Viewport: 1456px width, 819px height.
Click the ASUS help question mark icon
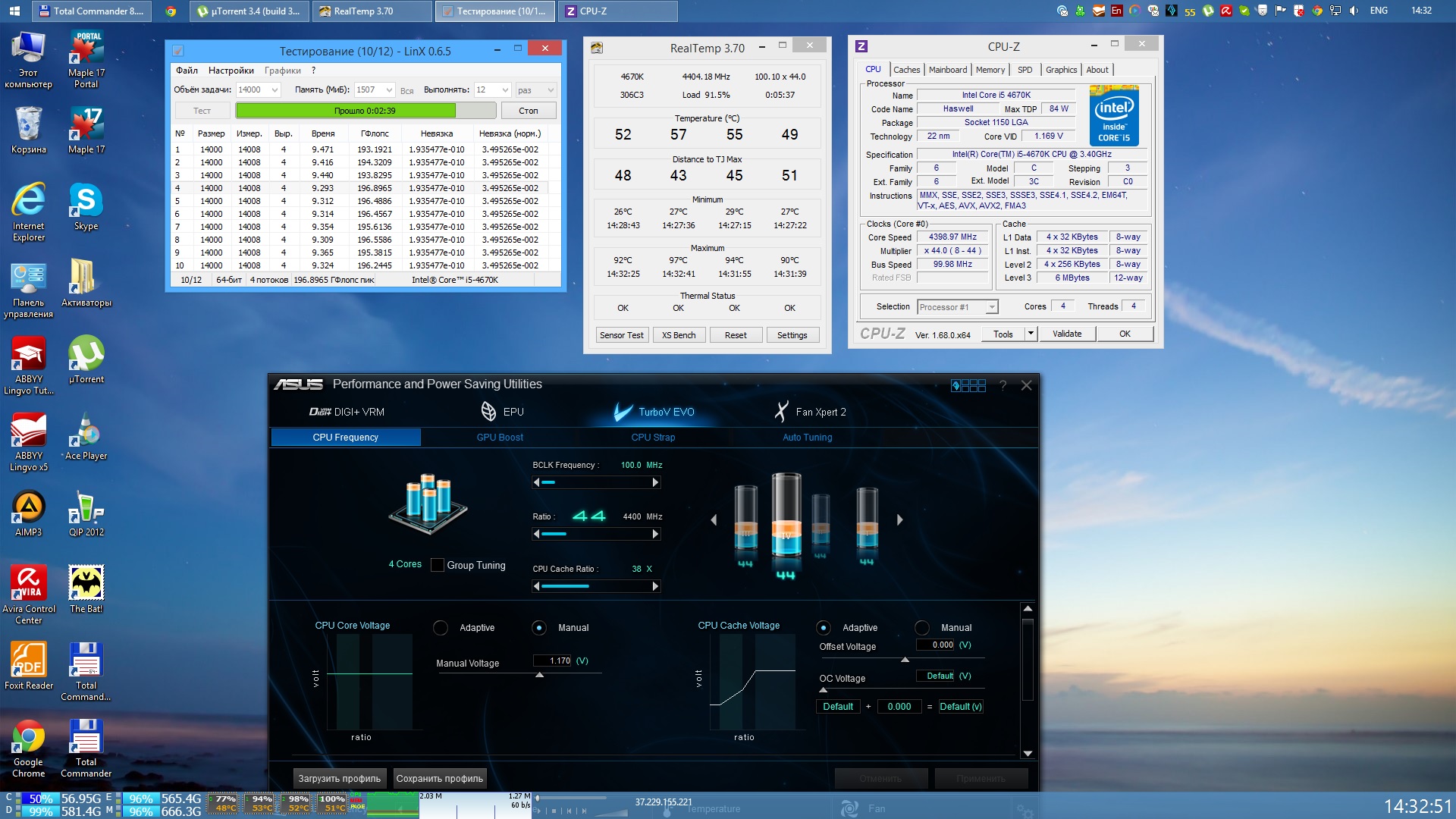(1003, 385)
